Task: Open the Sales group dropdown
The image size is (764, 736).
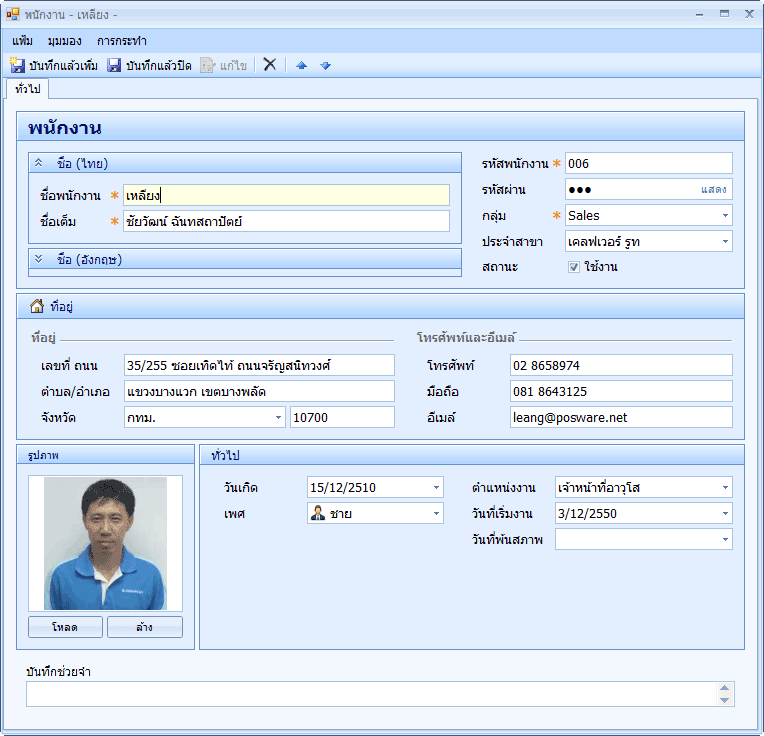Action: click(x=724, y=215)
